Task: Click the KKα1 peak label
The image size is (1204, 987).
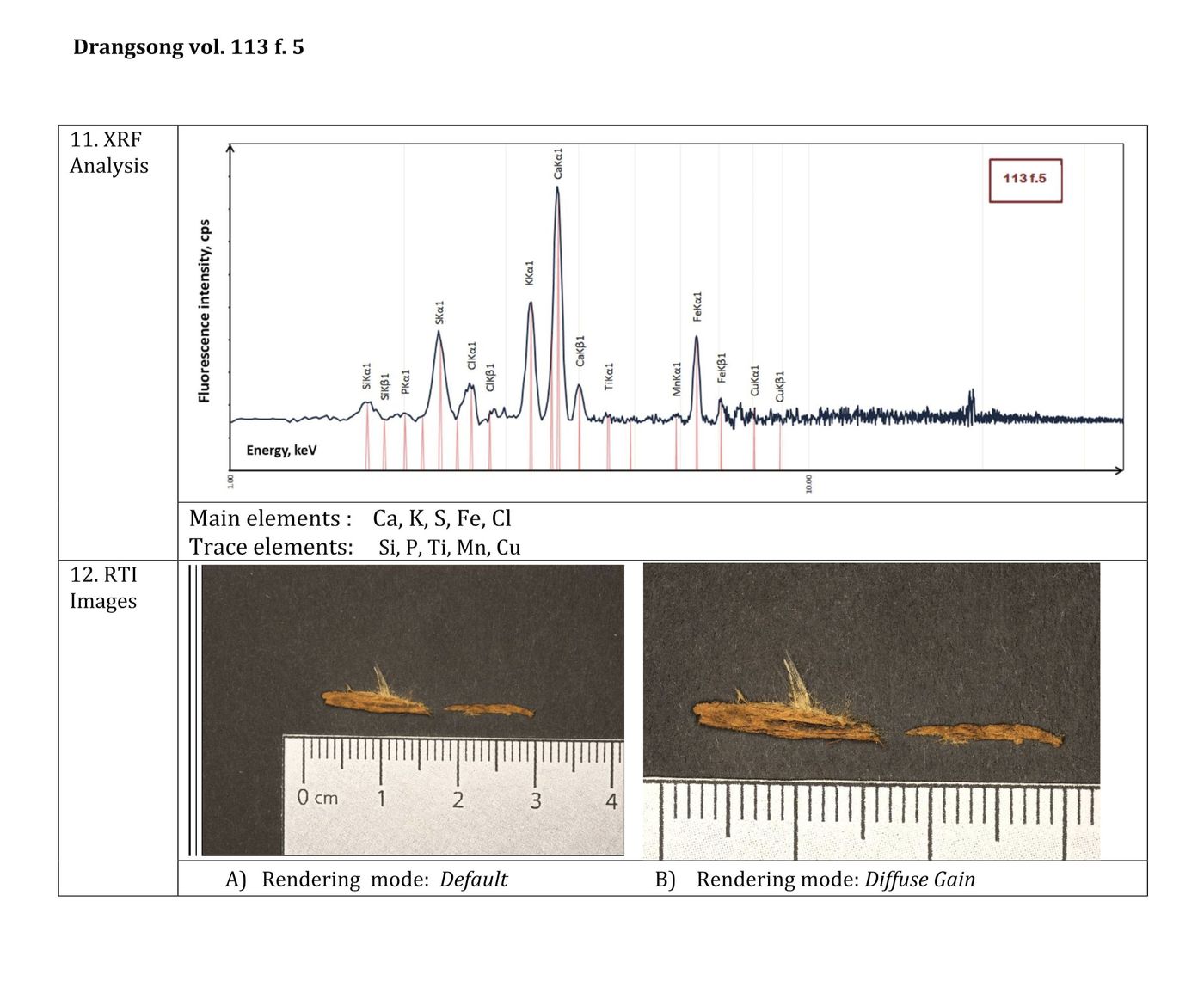Action: tap(530, 273)
